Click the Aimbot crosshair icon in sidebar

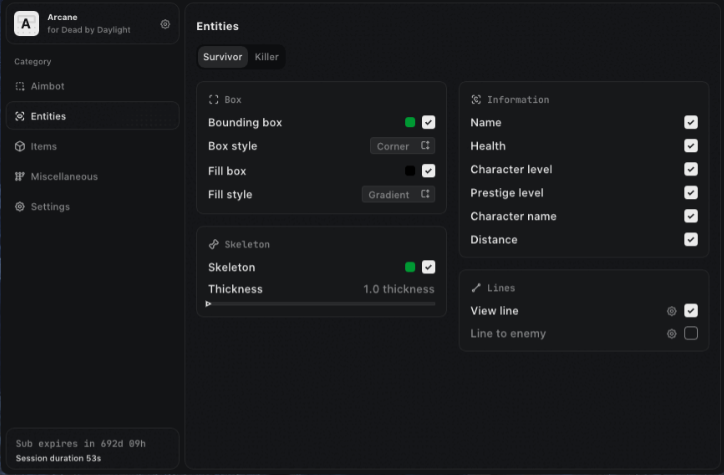20,87
